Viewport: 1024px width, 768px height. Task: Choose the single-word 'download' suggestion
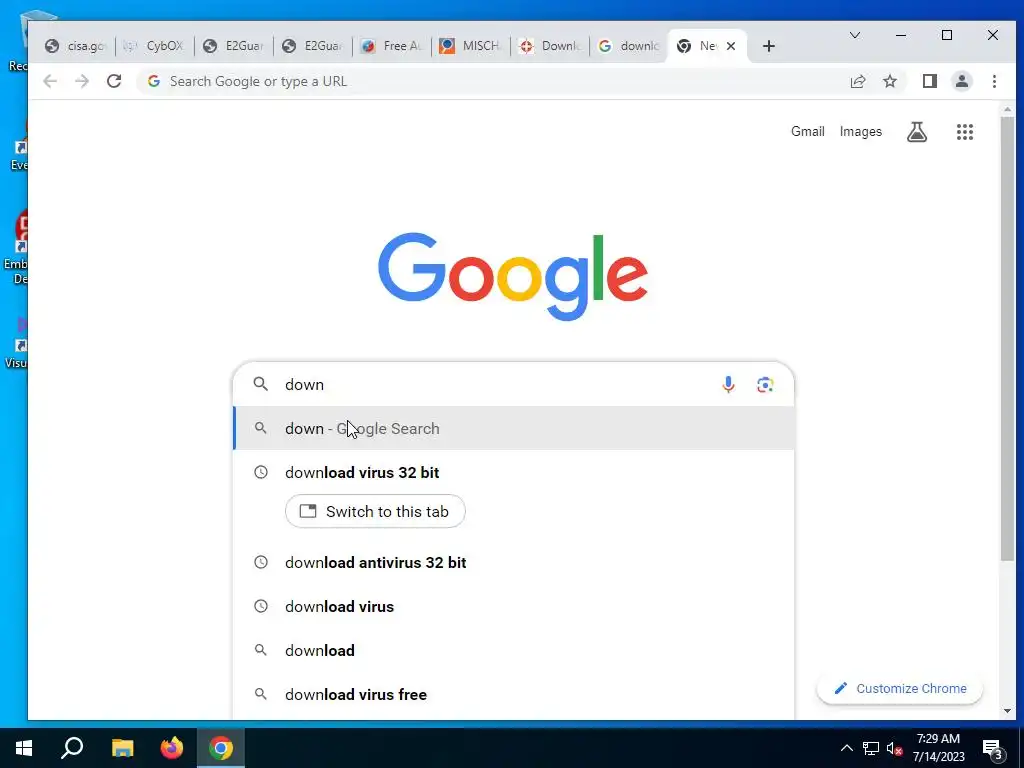click(x=513, y=650)
